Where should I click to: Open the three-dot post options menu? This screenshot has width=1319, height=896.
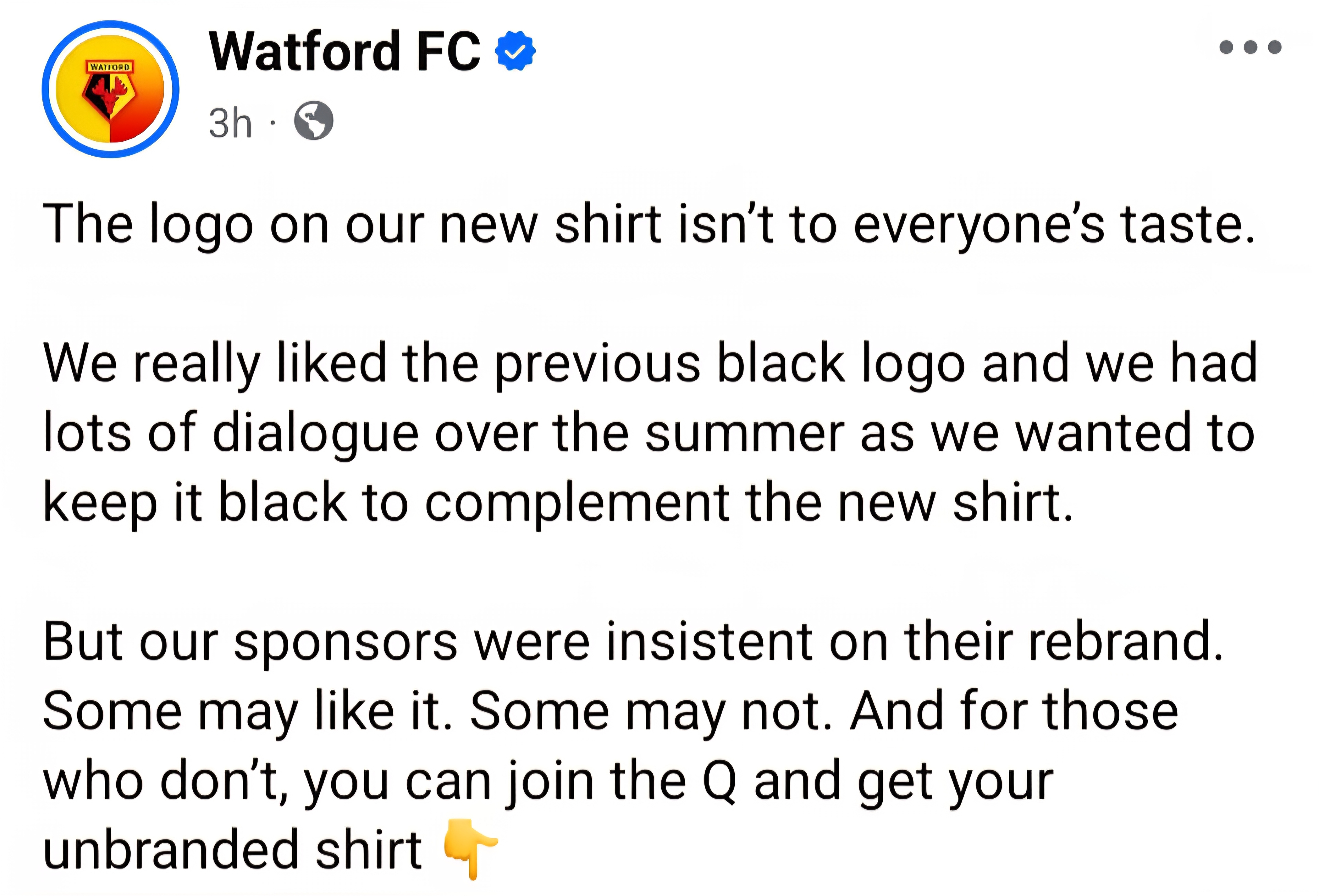(1250, 46)
